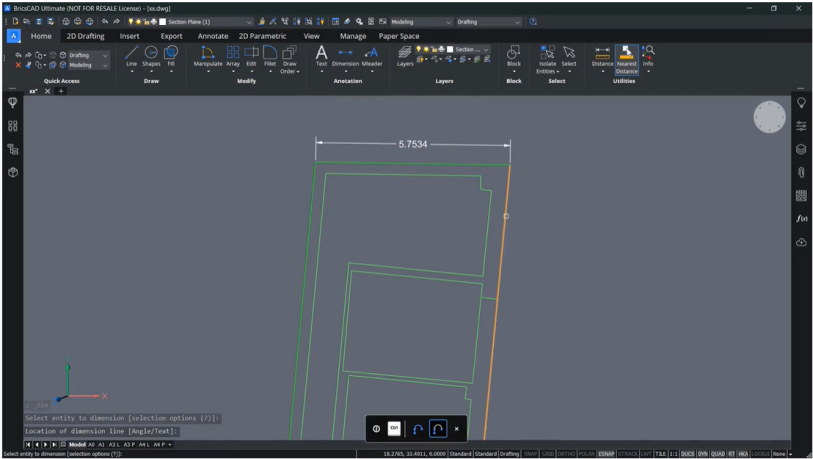Open the Export ribbon tab

point(171,36)
